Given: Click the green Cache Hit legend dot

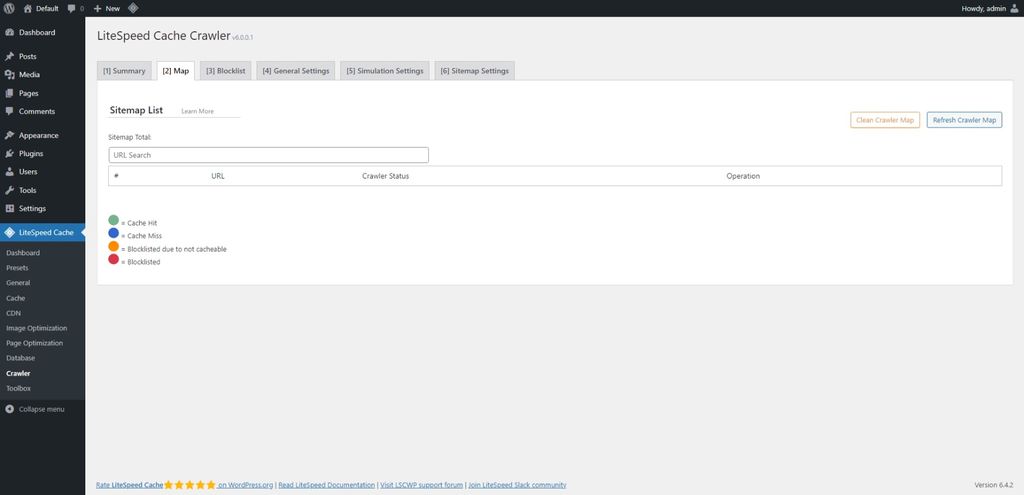Looking at the screenshot, I should pyautogui.click(x=114, y=221).
